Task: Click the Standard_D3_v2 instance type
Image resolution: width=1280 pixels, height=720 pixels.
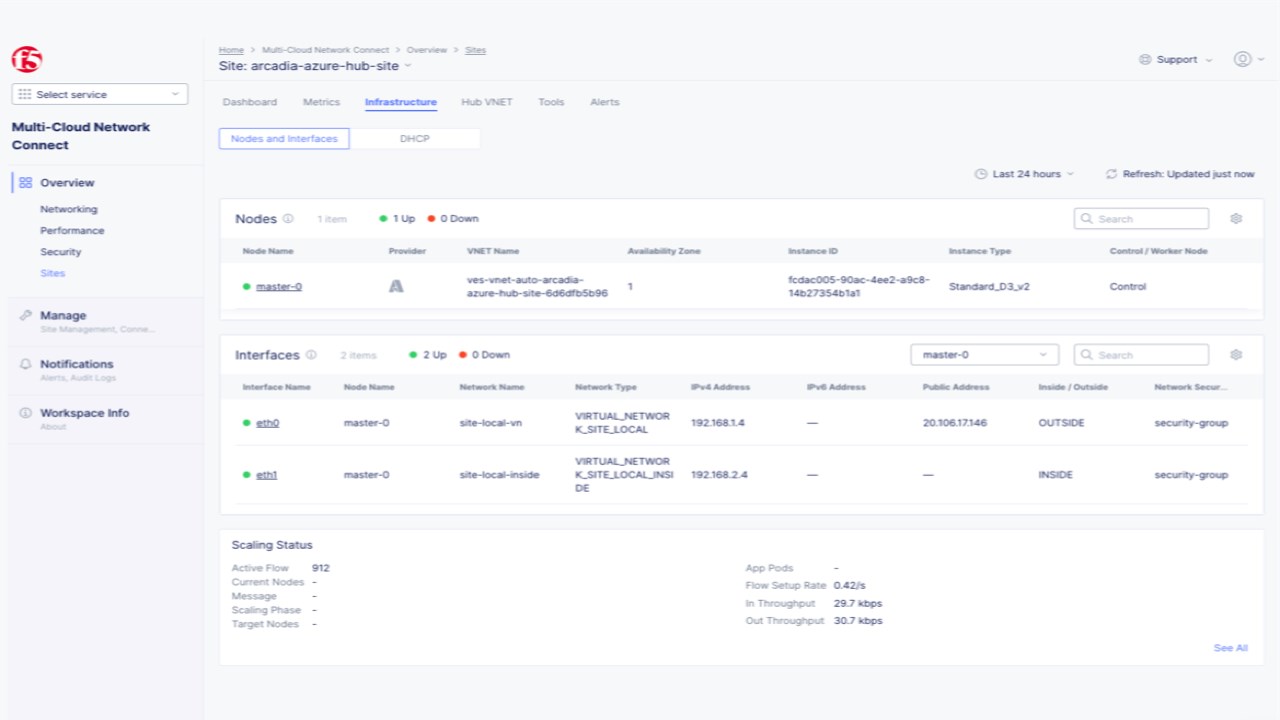Action: tap(989, 287)
